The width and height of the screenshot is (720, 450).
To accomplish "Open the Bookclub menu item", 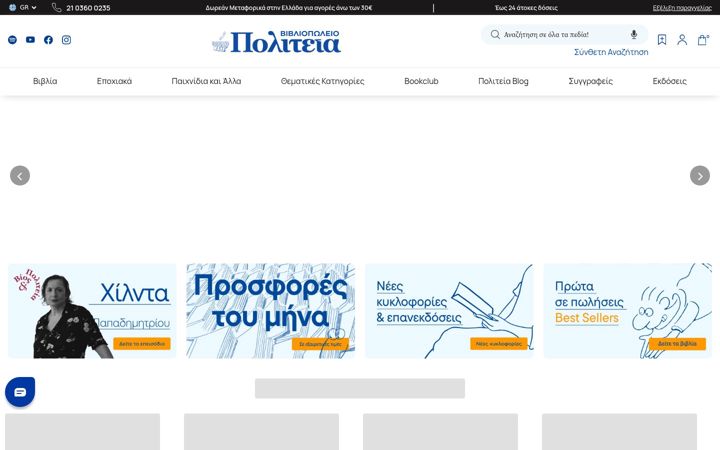I will [x=421, y=81].
